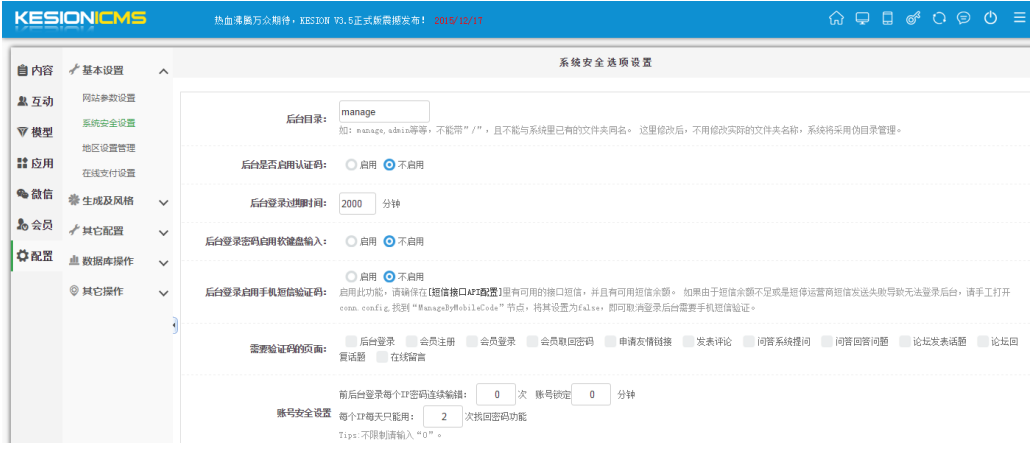Enable 后台是否启用认证码 with the 启用 radio
The height and width of the screenshot is (451, 1031).
(351, 164)
